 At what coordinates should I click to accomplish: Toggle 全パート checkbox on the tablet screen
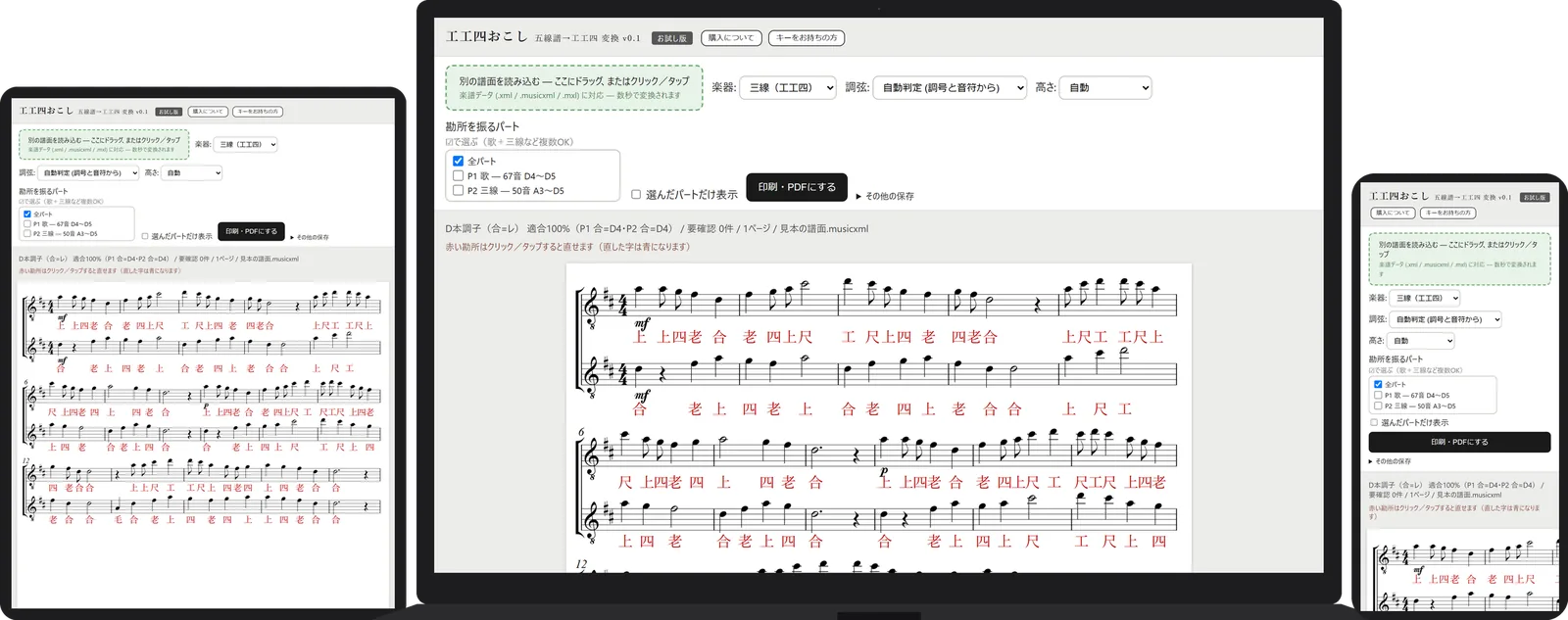click(27, 214)
